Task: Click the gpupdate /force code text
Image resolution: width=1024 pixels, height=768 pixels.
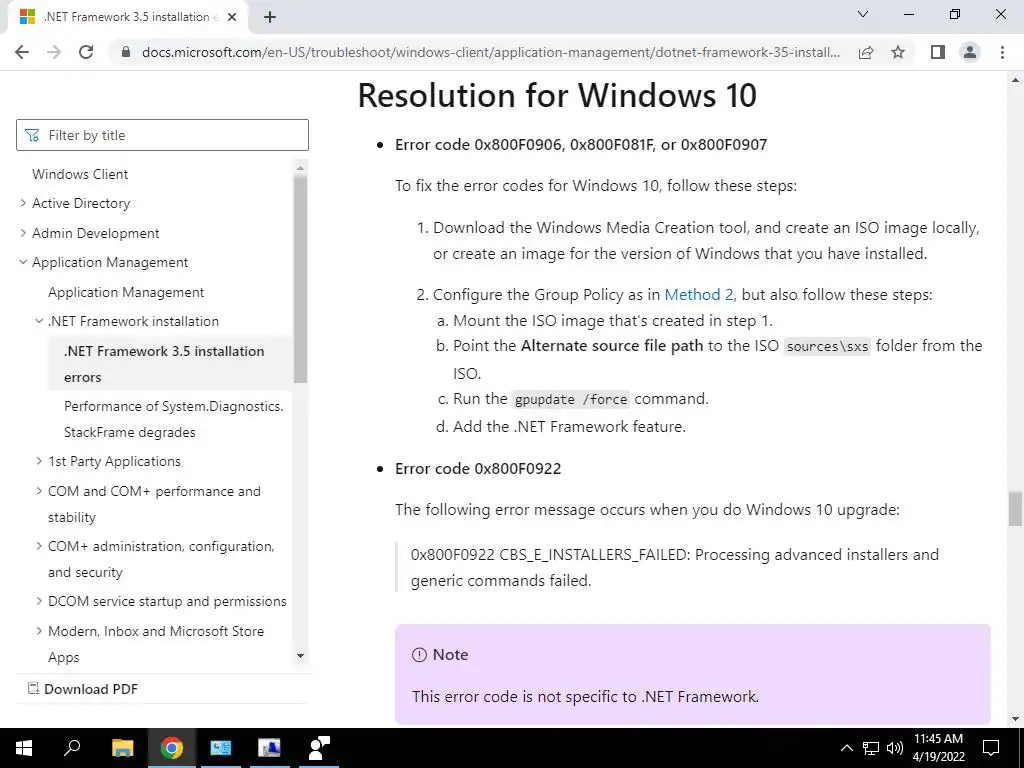Action: 571,400
